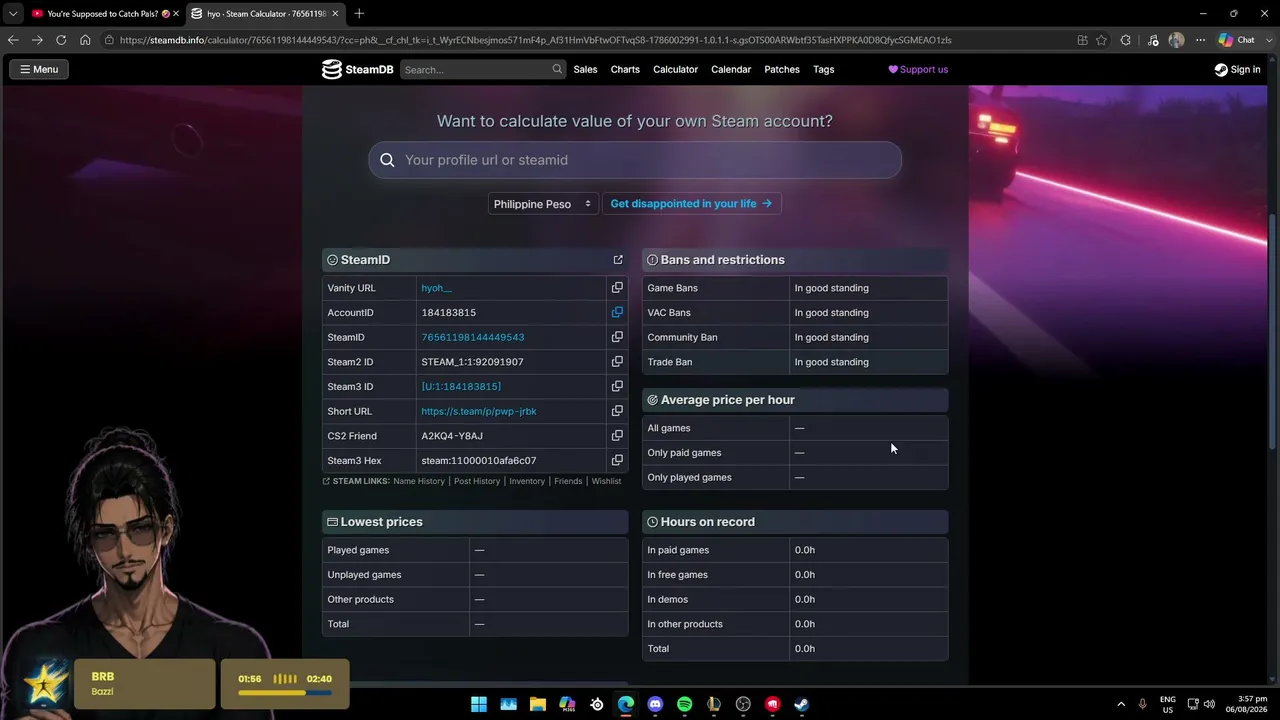Viewport: 1280px width, 720px height.
Task: Open the 76561198144449543 SteamID link
Action: (x=473, y=337)
